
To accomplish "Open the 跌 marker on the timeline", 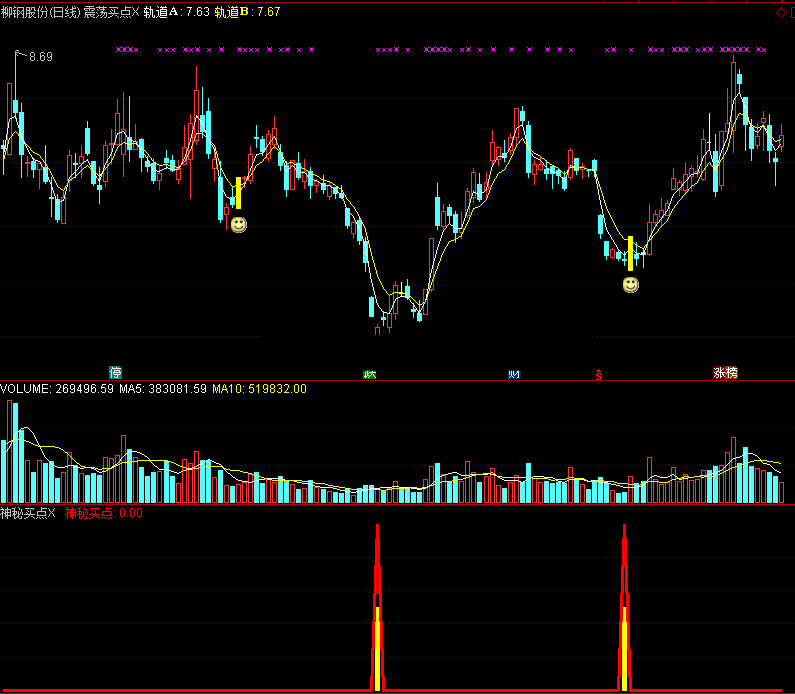I will tap(370, 373).
